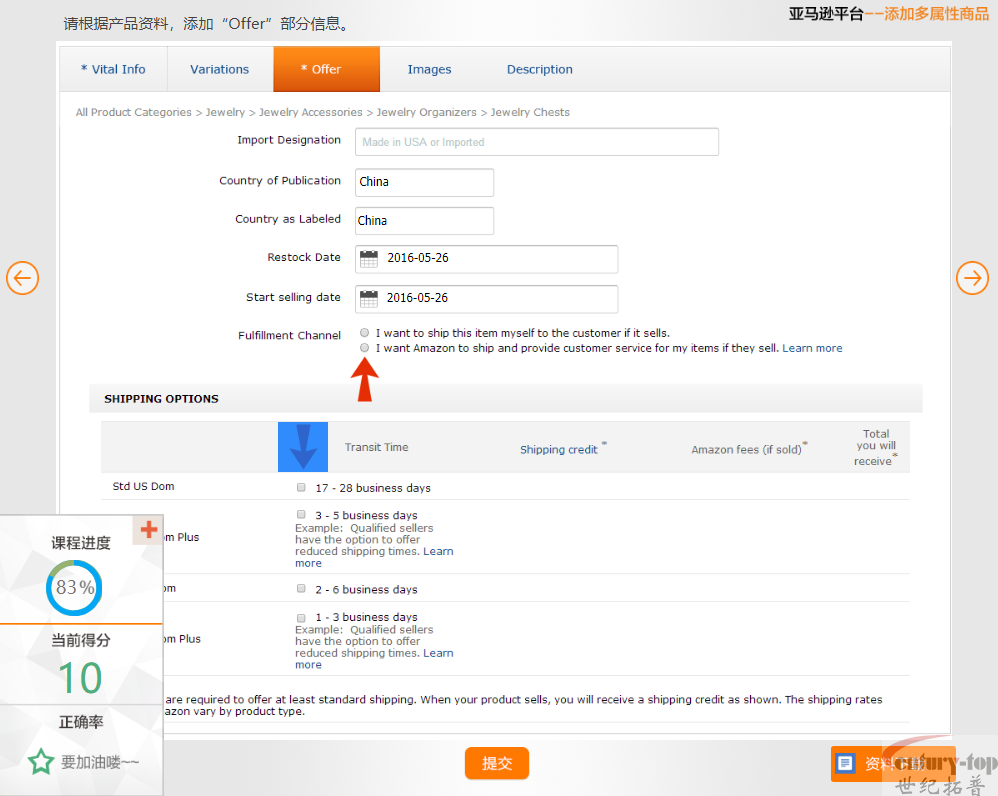Image resolution: width=998 pixels, height=796 pixels.
Task: Select the Offer tab
Action: [327, 69]
